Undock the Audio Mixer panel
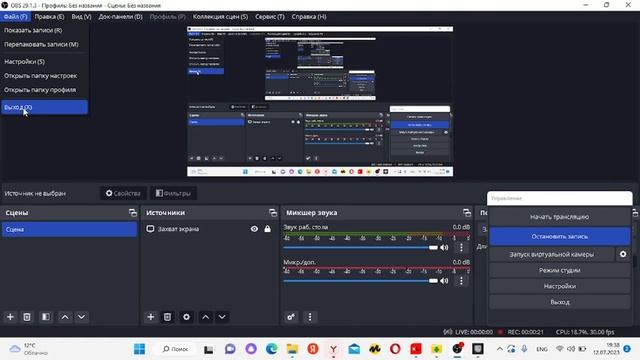640x360 pixels. point(467,213)
